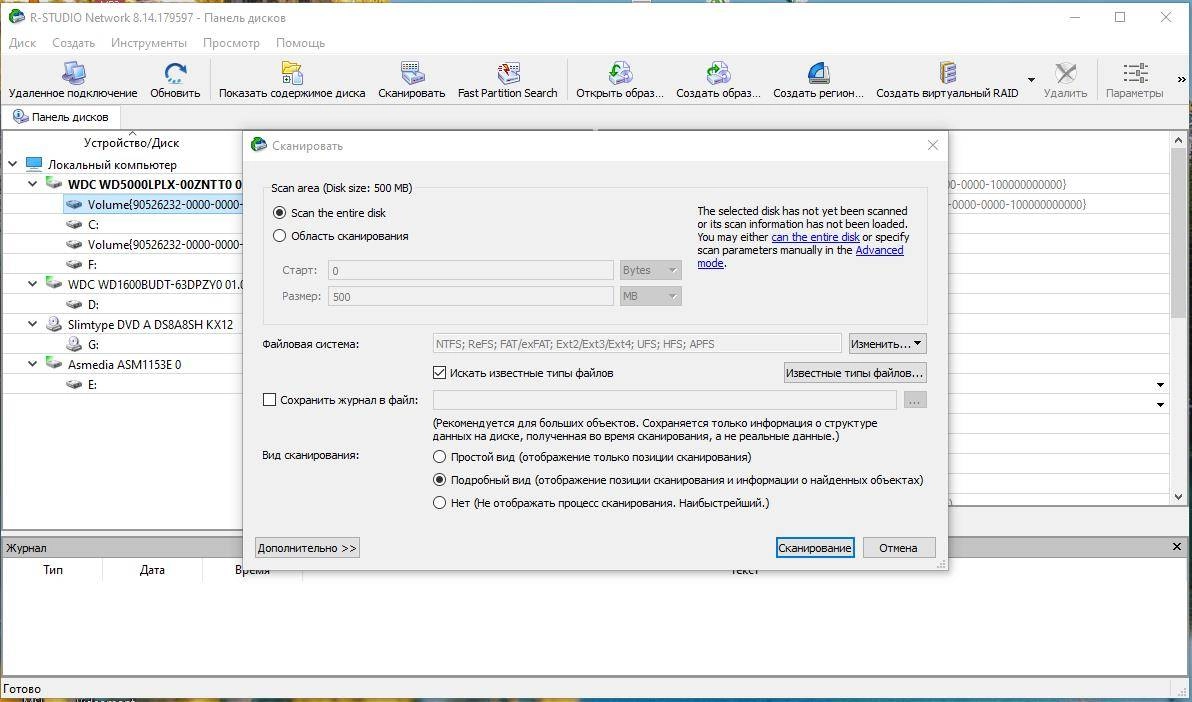This screenshot has width=1192, height=702.
Task: Open the Bytes unit dropdown
Action: (651, 270)
